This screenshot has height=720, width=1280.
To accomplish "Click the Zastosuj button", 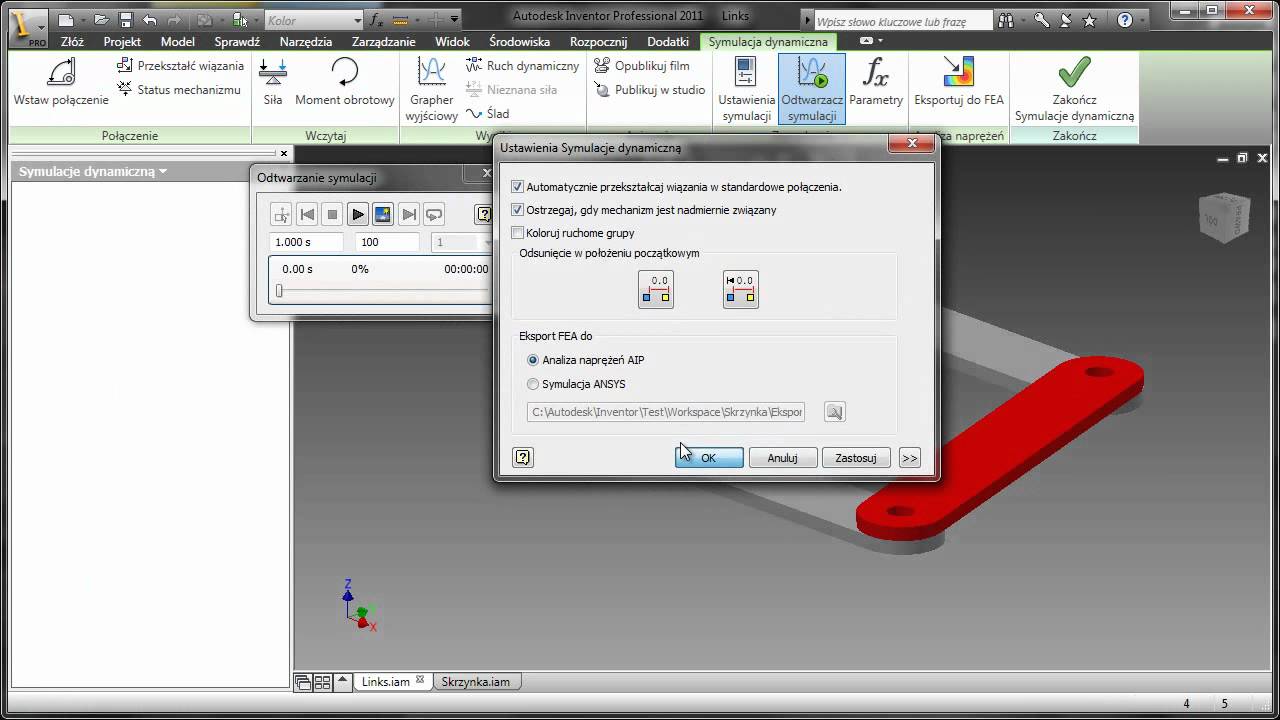I will pos(856,458).
